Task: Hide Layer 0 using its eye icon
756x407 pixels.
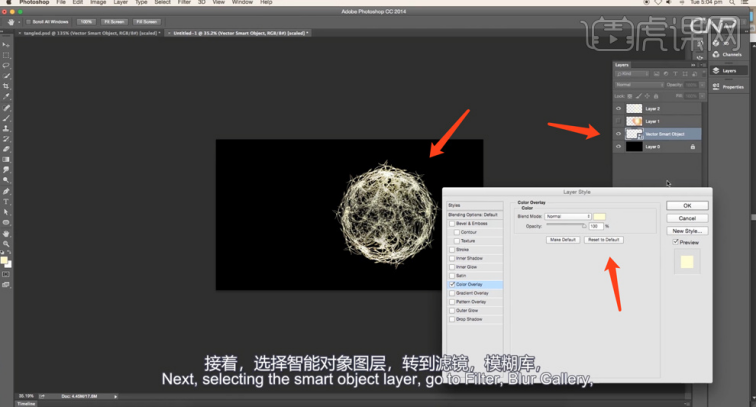Action: (x=619, y=147)
